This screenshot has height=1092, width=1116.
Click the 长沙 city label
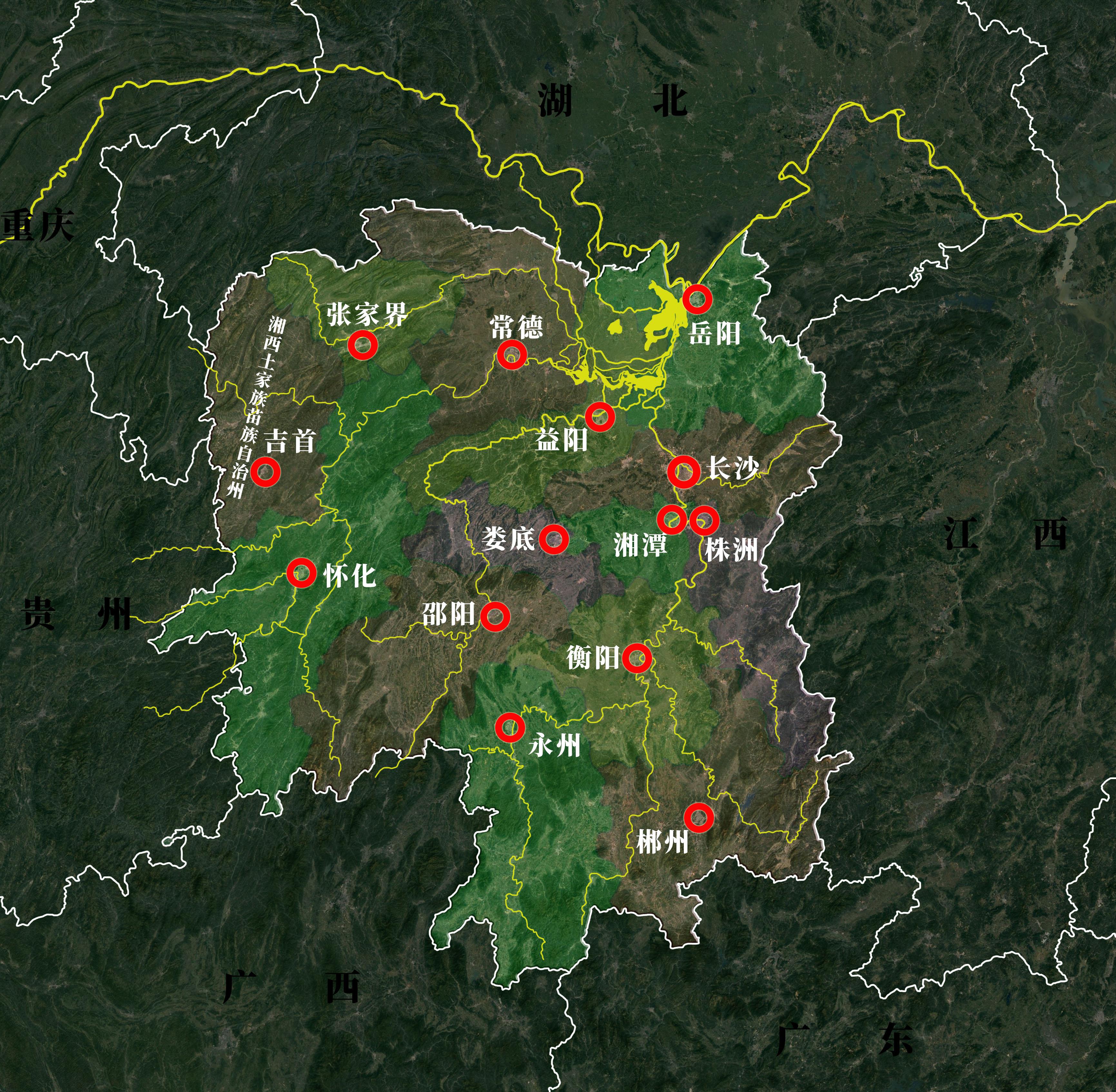pyautogui.click(x=733, y=468)
